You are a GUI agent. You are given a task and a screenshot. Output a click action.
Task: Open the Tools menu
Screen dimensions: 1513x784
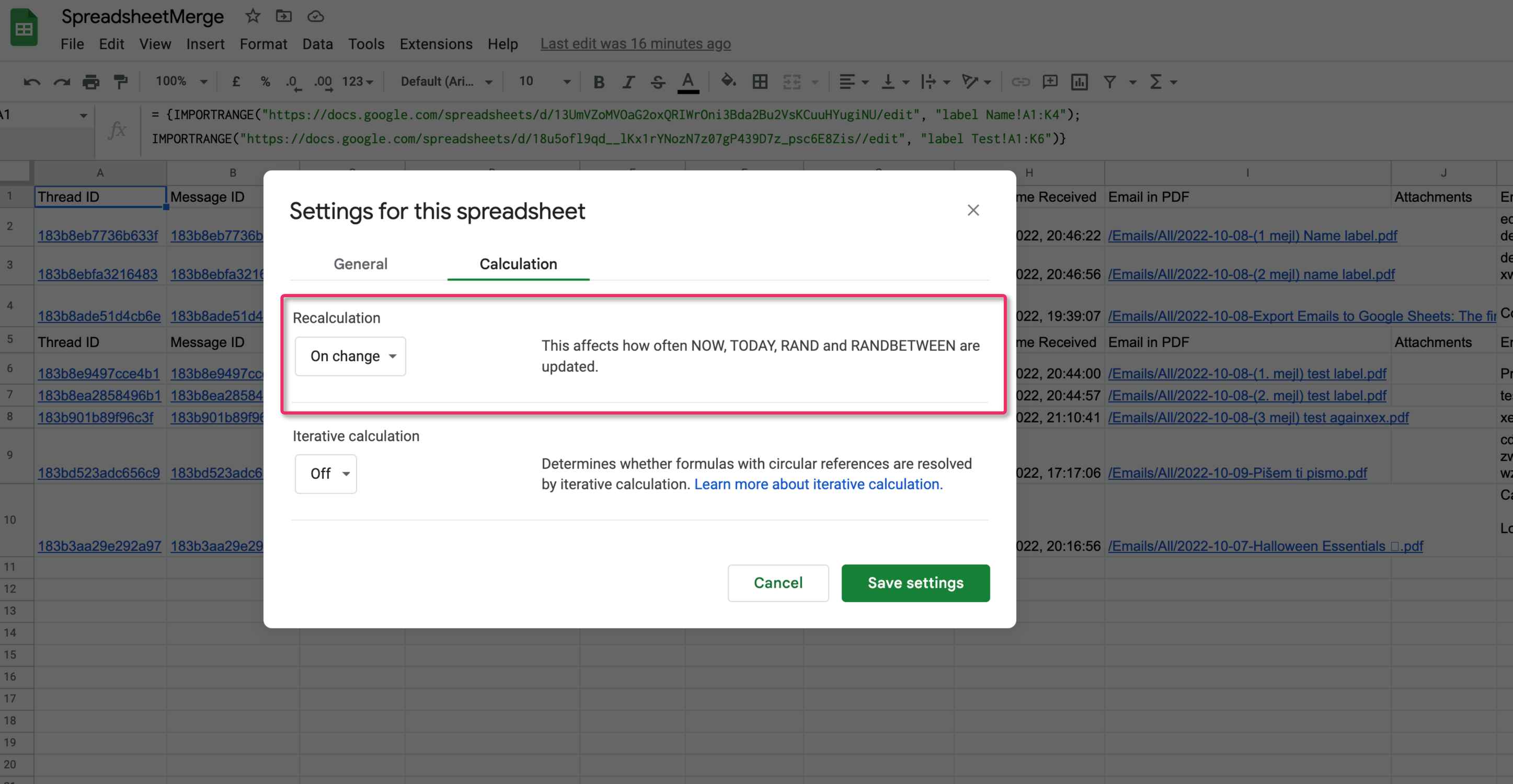366,44
